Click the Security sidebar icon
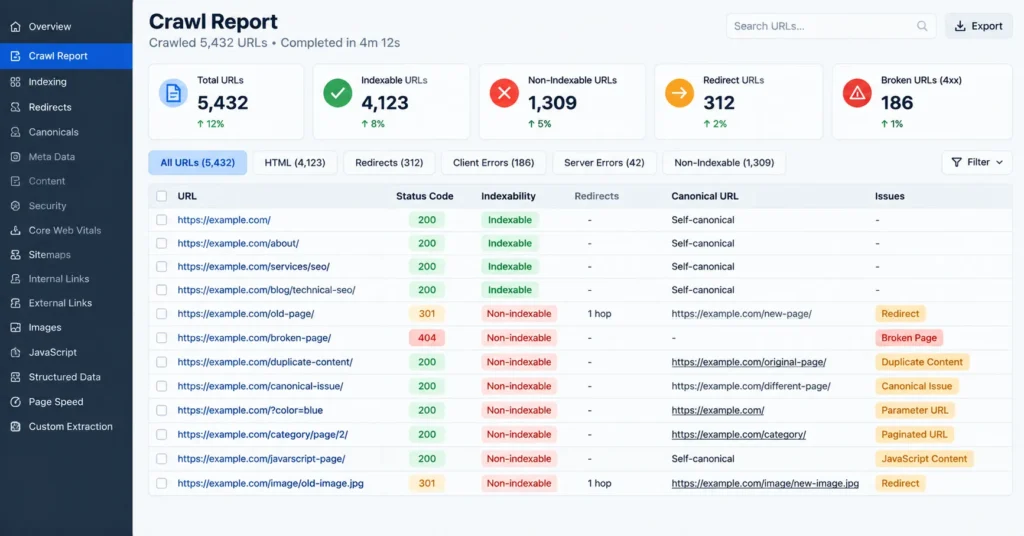This screenshot has height=536, width=1024. [x=15, y=206]
